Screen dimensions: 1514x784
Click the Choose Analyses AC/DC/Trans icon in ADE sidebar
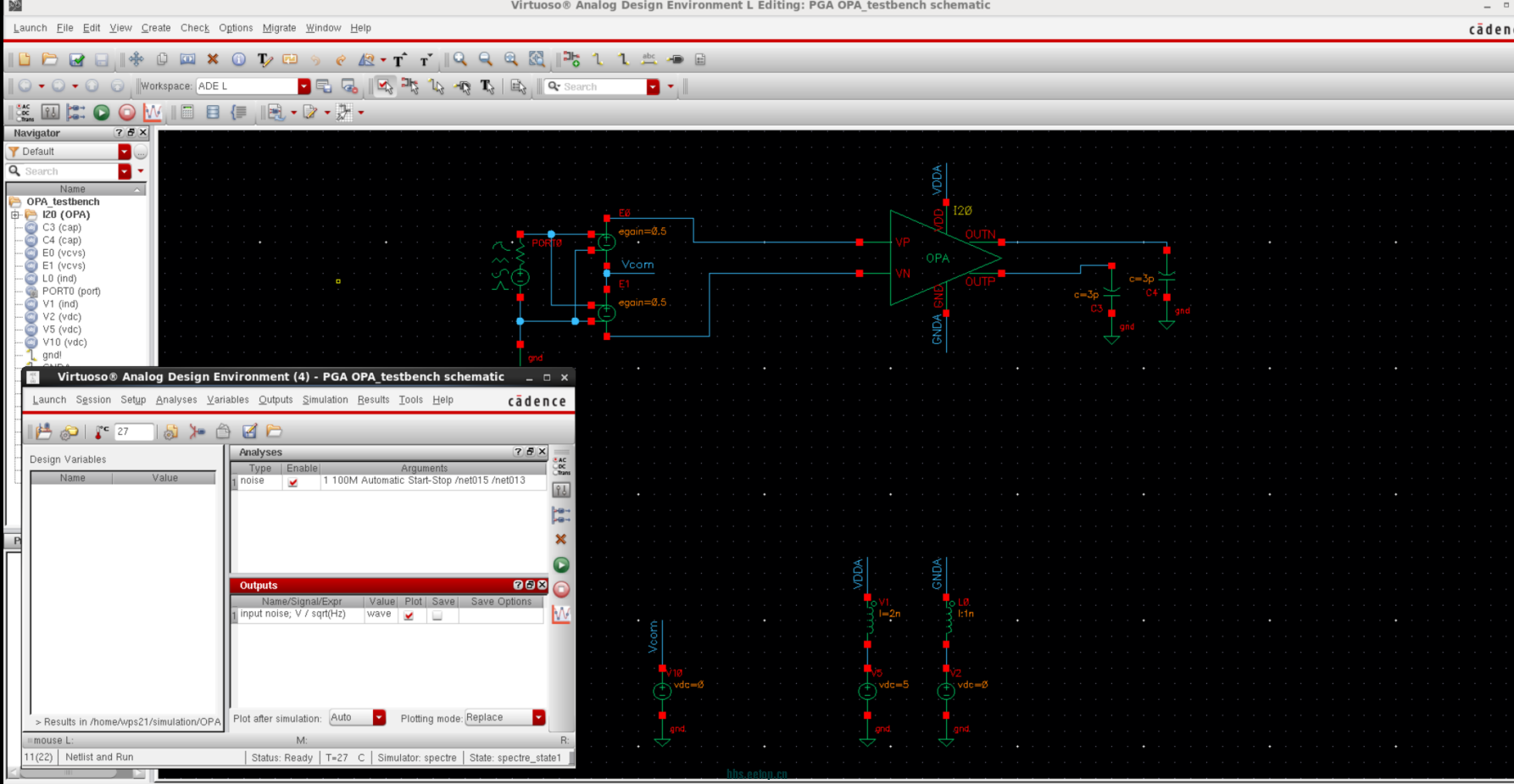[561, 465]
